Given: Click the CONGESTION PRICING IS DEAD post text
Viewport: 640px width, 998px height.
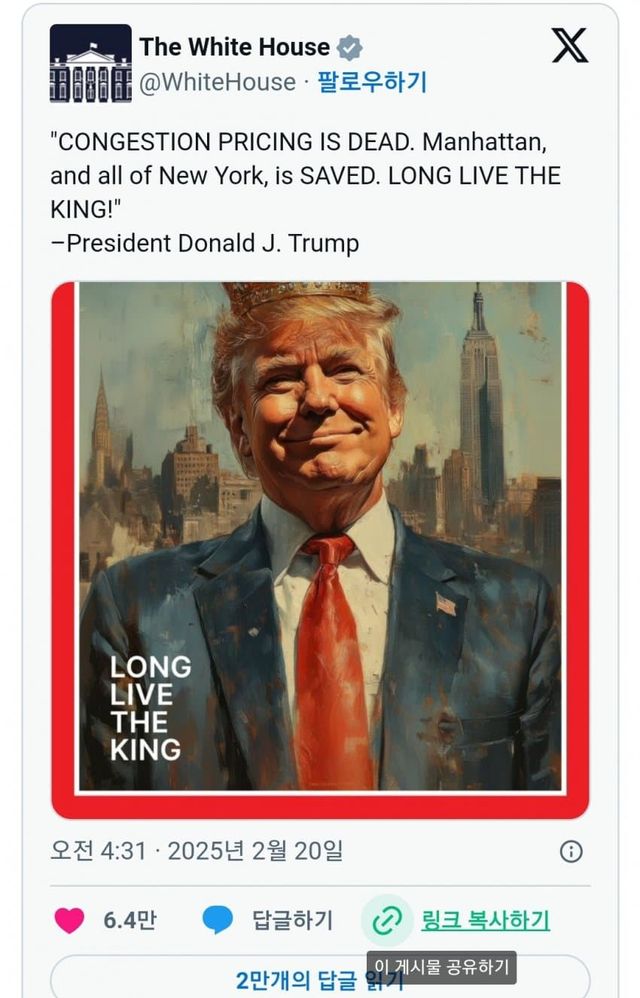Looking at the screenshot, I should [306, 192].
